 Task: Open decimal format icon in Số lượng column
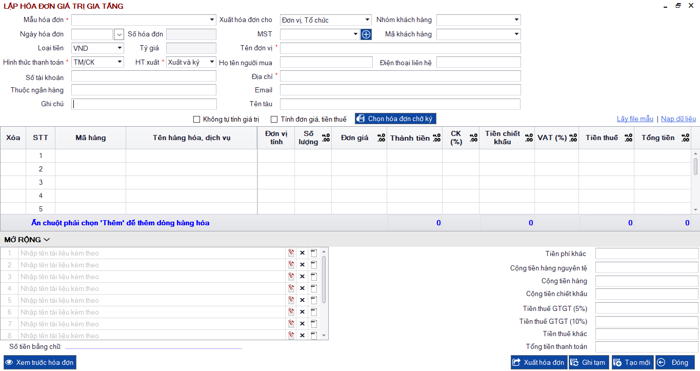[326, 138]
